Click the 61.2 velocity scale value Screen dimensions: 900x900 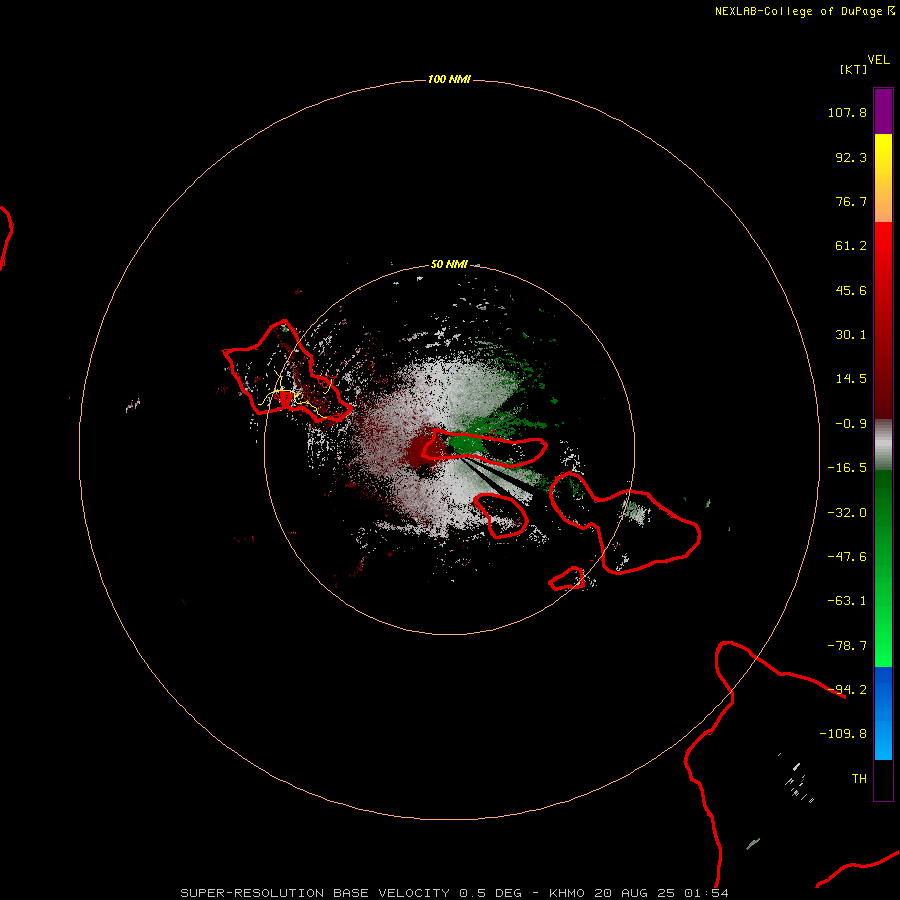(851, 246)
